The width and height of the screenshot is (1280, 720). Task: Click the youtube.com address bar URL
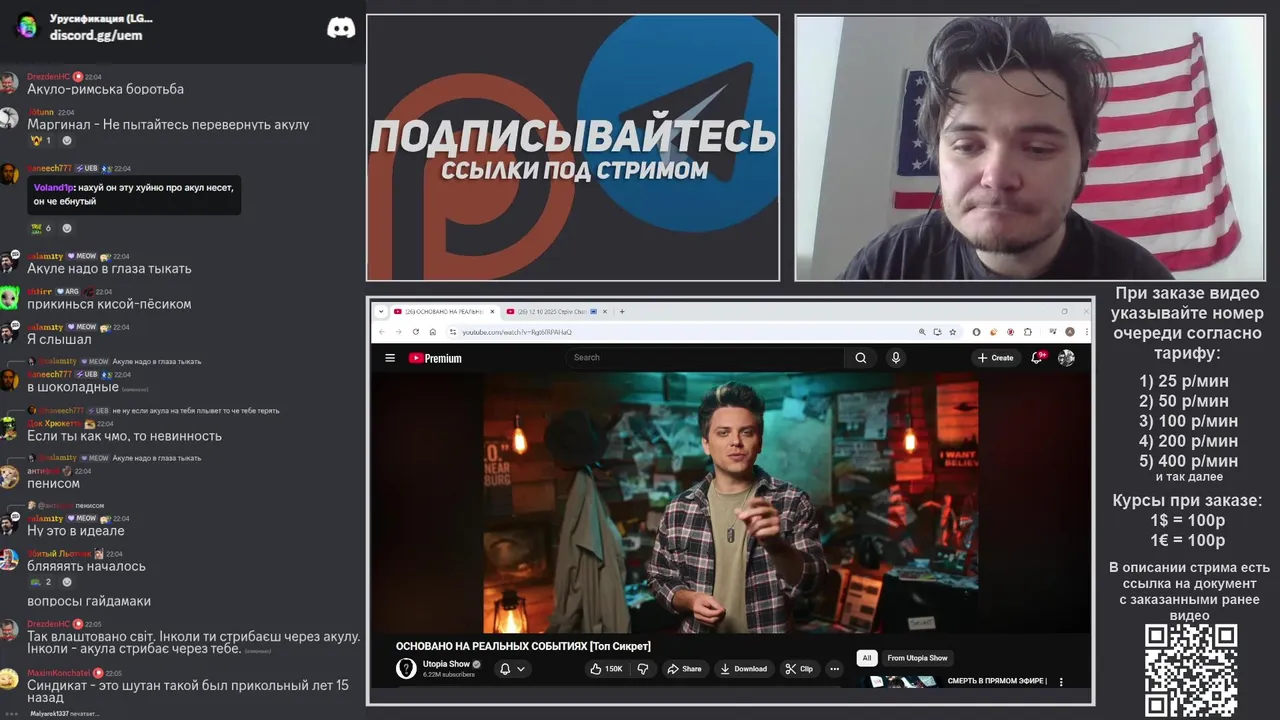[517, 332]
